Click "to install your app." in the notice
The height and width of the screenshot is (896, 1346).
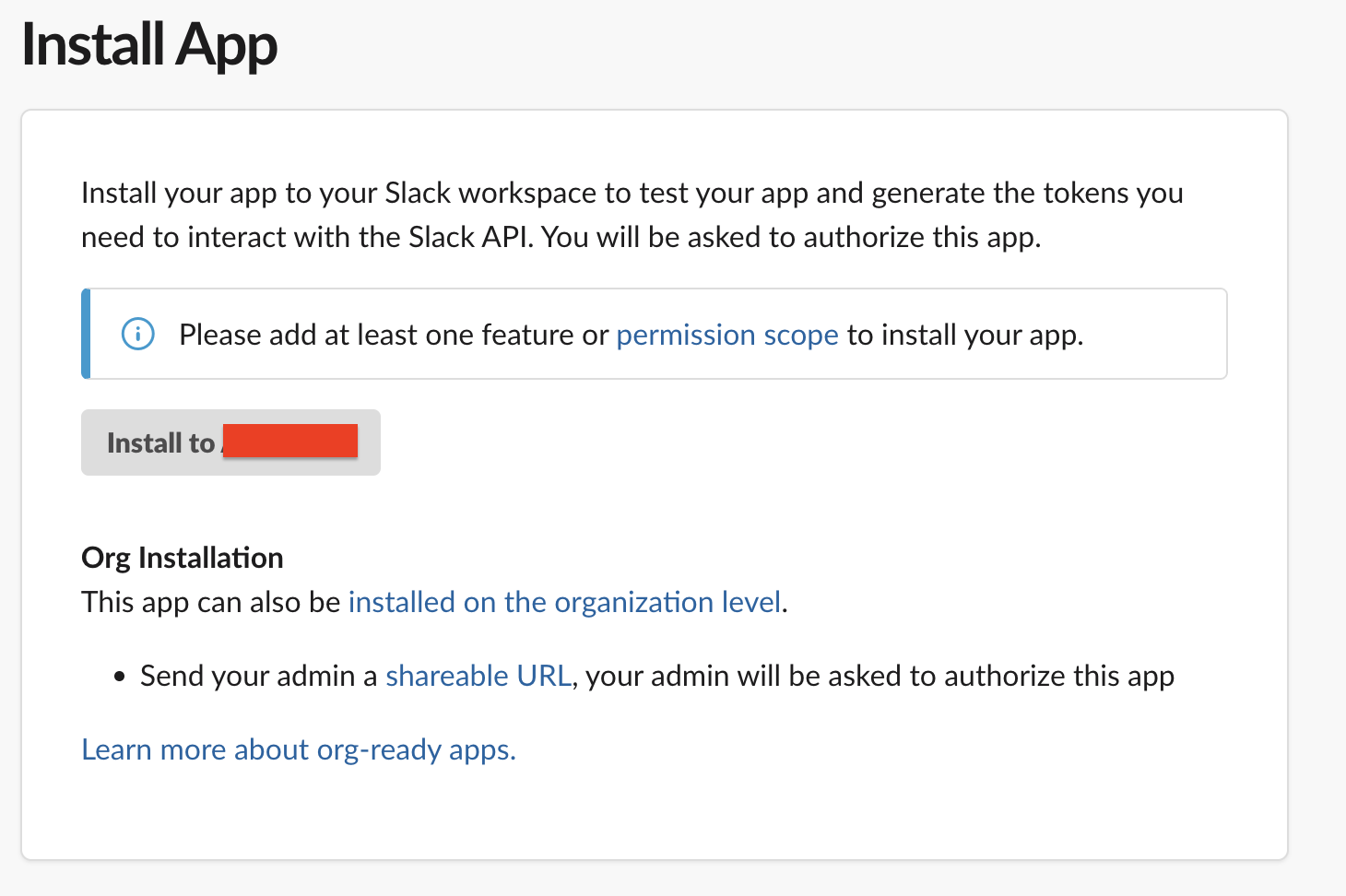965,335
